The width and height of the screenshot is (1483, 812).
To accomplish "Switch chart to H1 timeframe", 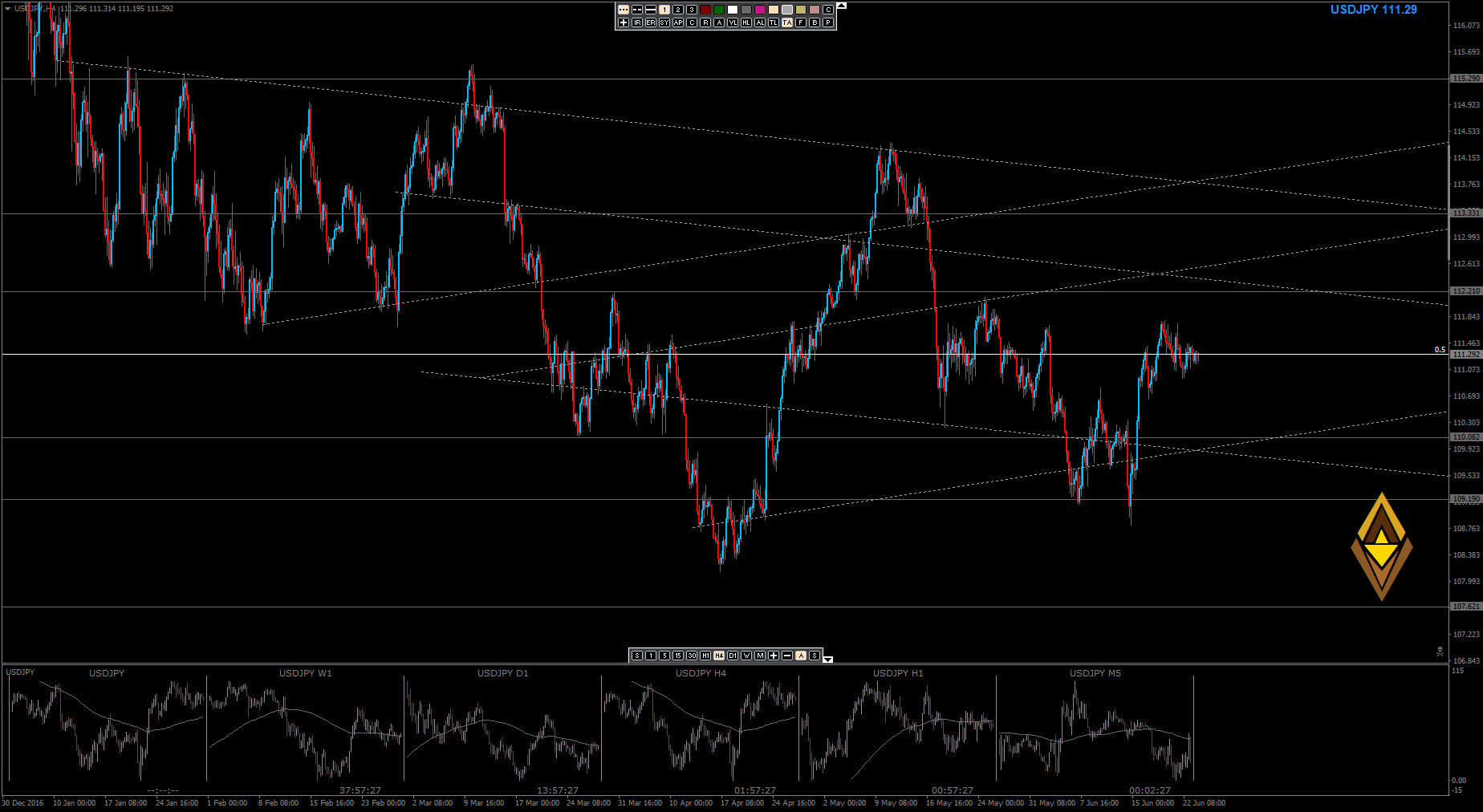I will coord(705,656).
